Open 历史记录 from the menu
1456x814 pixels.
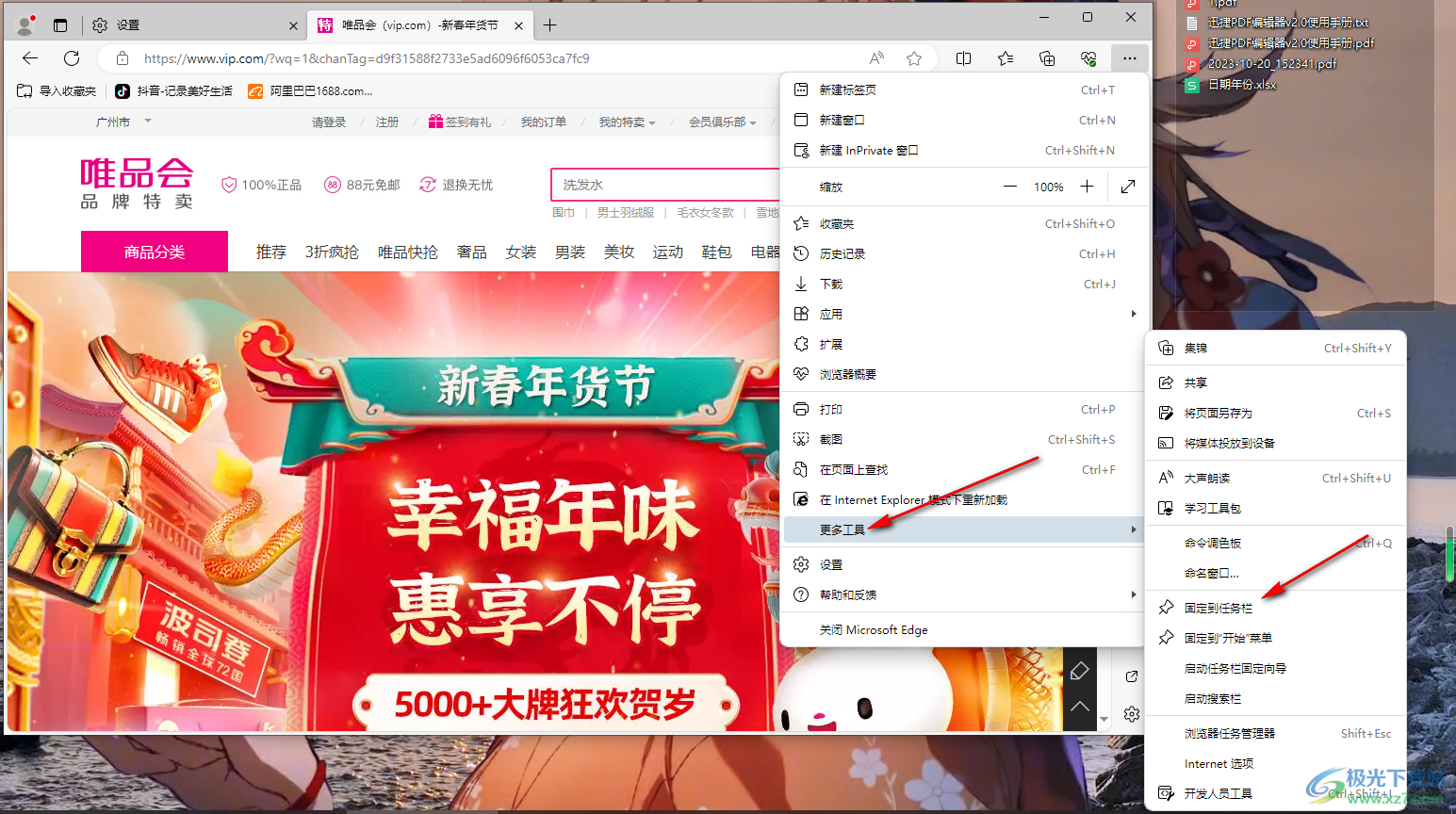pyautogui.click(x=964, y=253)
